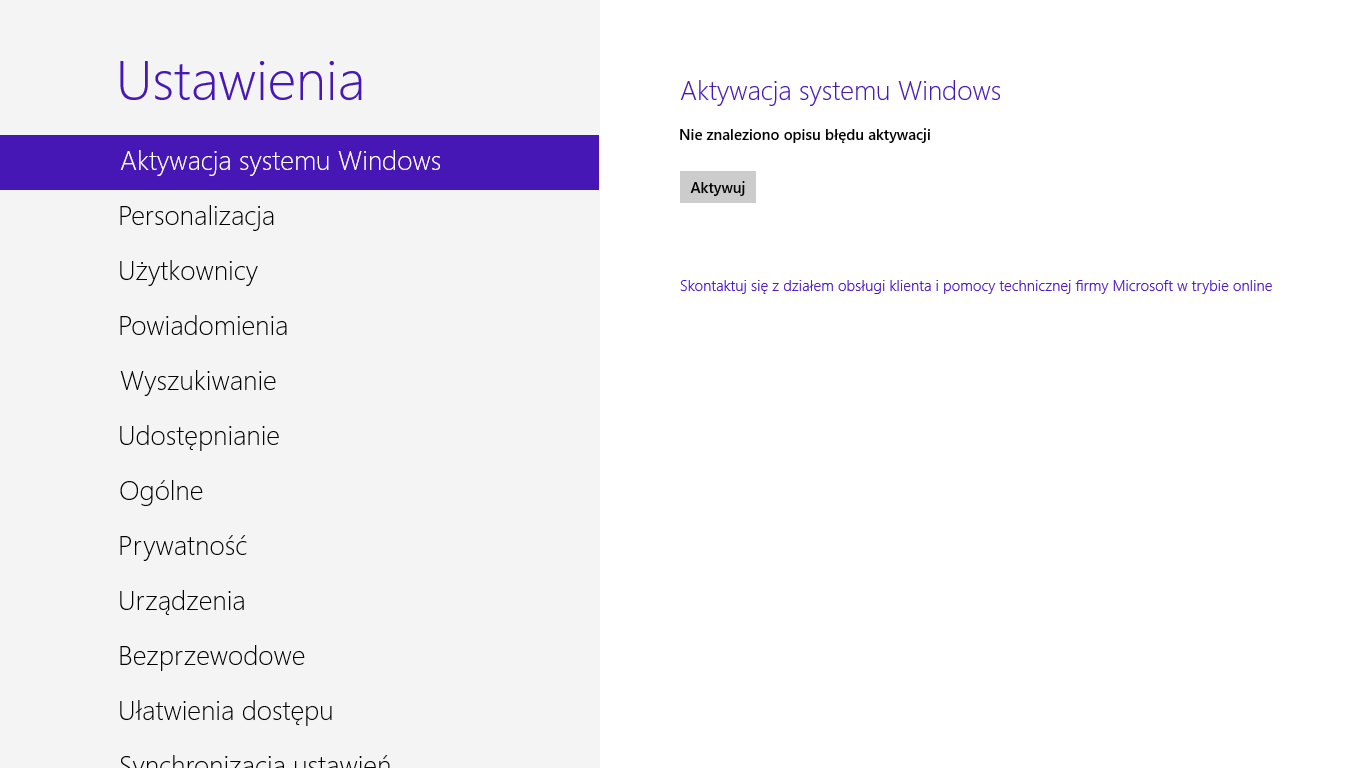Open Synchronizacja ustawień category

[299, 755]
